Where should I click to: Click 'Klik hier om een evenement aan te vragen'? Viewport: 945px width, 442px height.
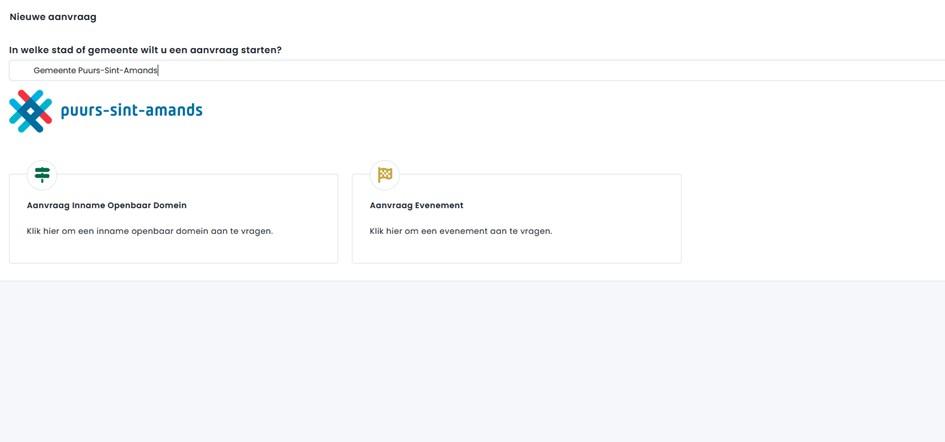click(460, 231)
